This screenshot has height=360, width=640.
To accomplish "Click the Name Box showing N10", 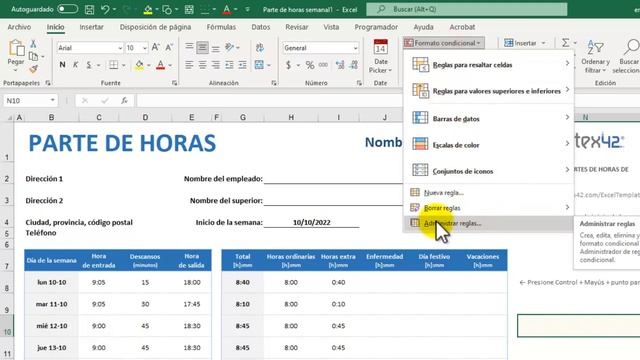I will pos(30,100).
